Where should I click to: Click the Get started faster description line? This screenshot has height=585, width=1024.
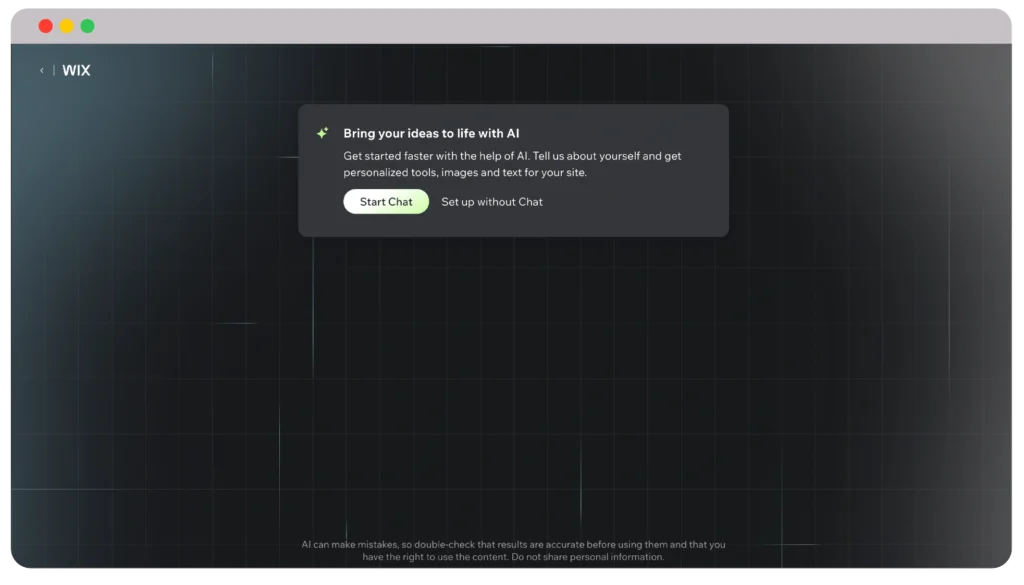(x=512, y=156)
